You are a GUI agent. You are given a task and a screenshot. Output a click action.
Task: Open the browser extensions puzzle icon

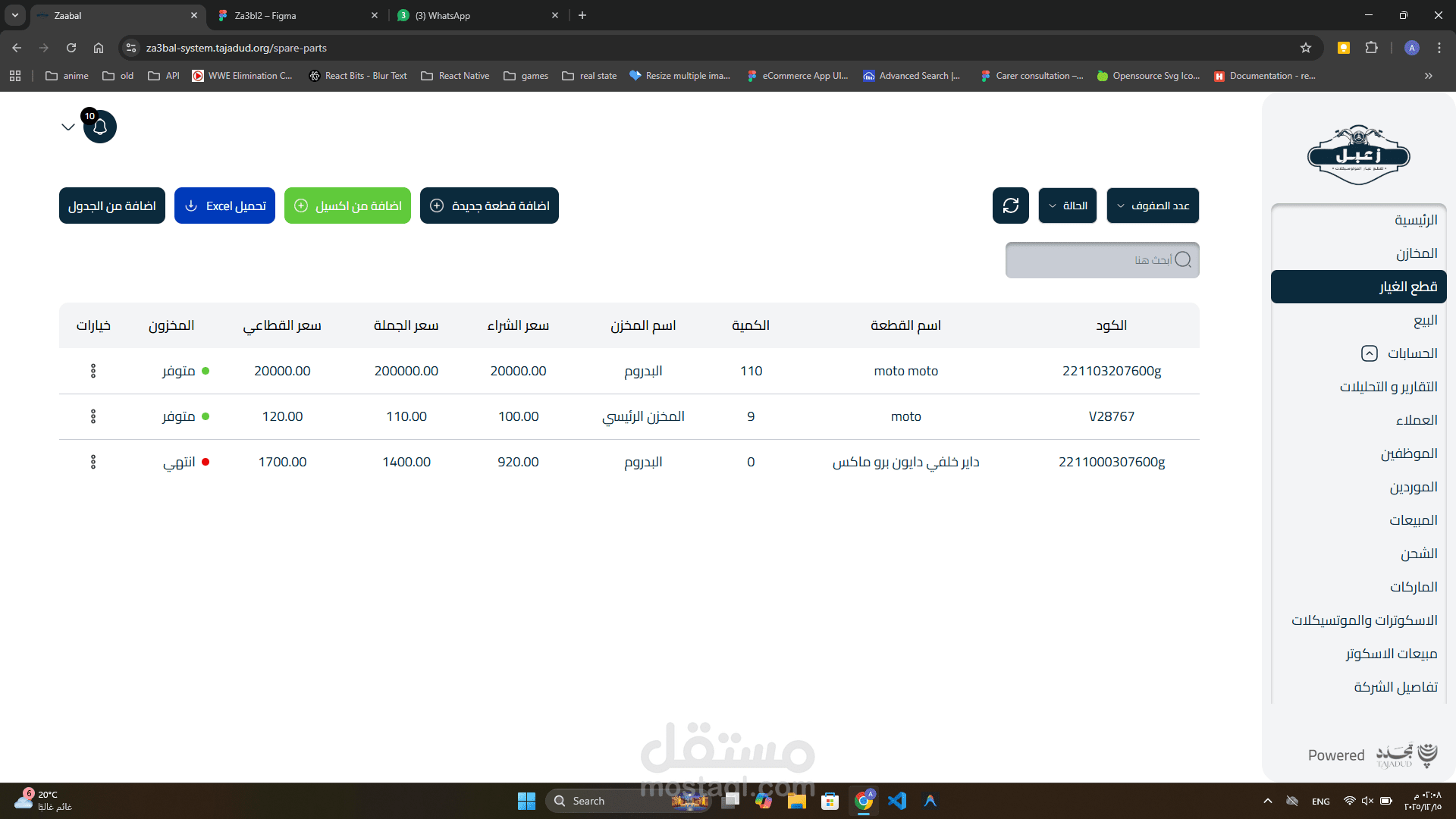pos(1371,48)
